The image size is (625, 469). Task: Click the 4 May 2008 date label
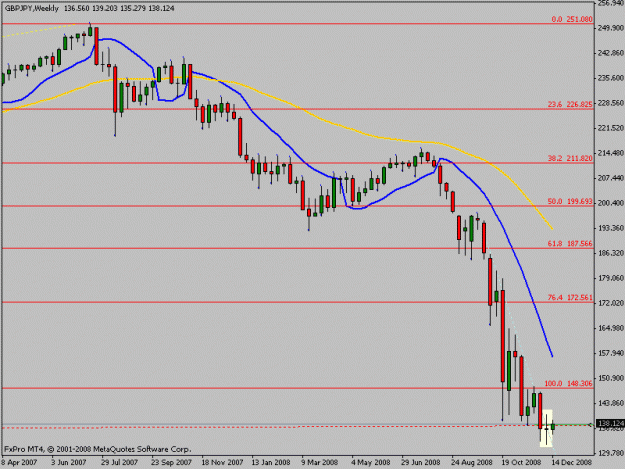coord(371,463)
